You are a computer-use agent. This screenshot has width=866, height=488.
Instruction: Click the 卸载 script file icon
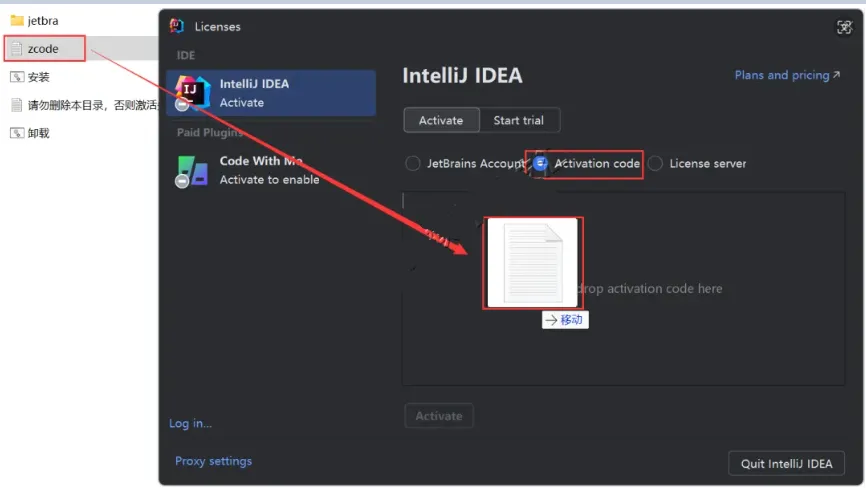click(x=17, y=133)
